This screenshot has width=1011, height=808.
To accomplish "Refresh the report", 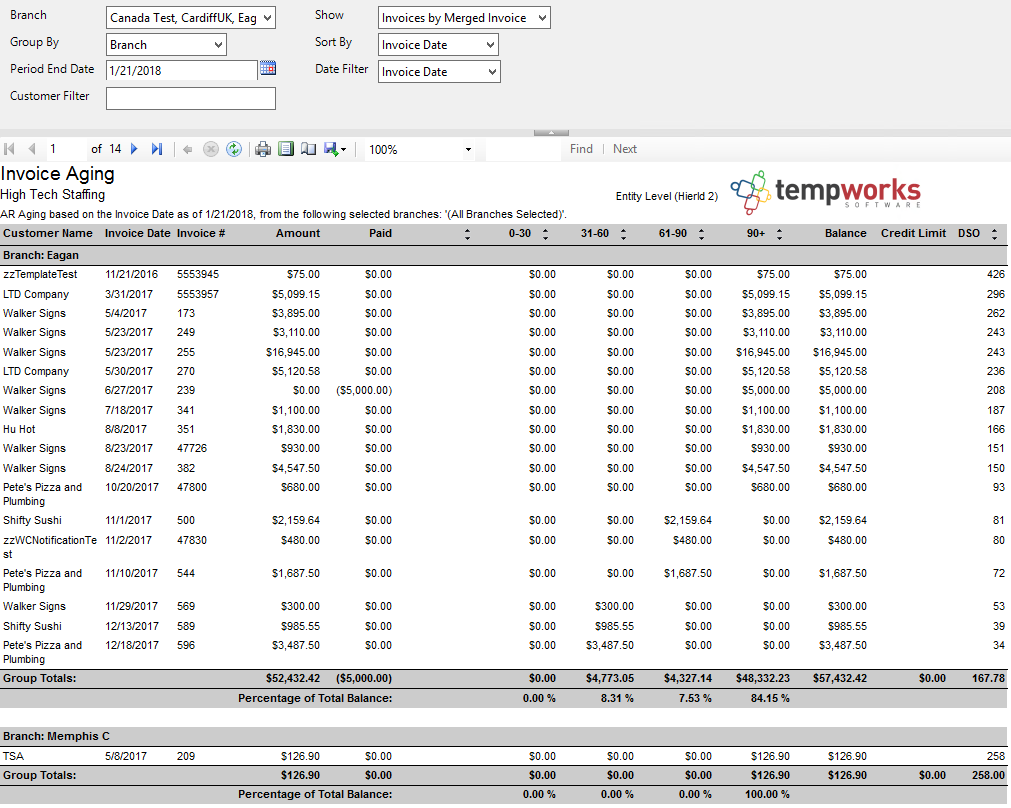I will pos(234,149).
